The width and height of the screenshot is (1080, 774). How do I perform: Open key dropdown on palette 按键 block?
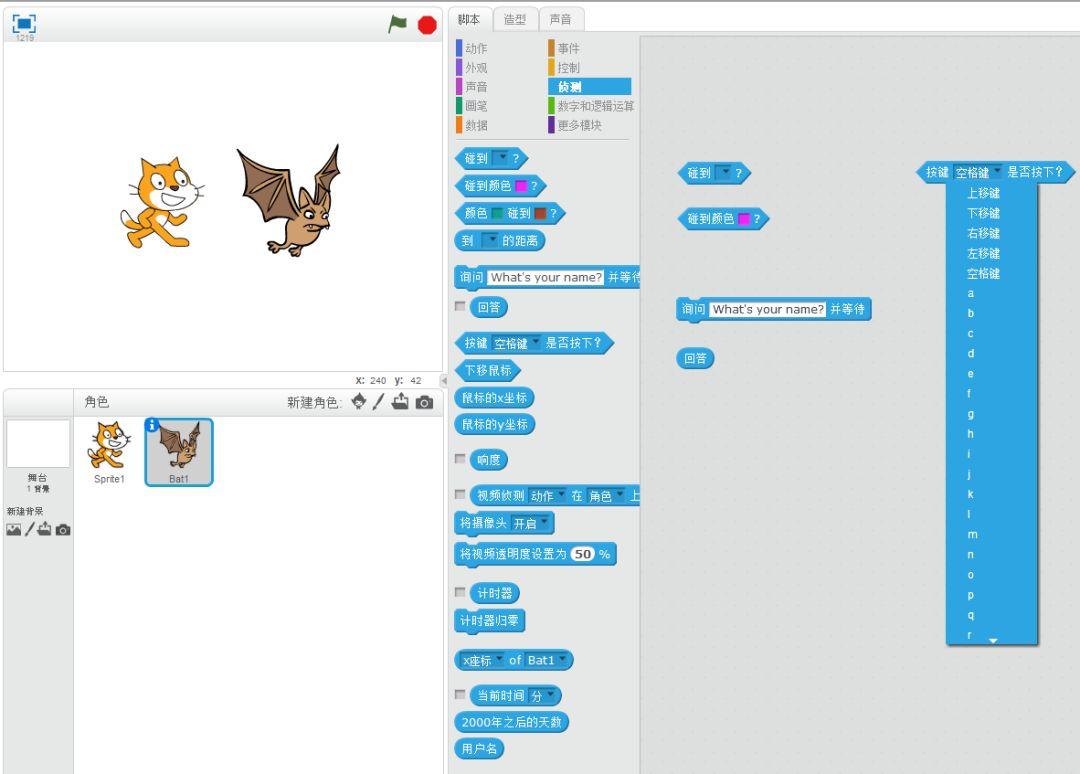[x=516, y=343]
